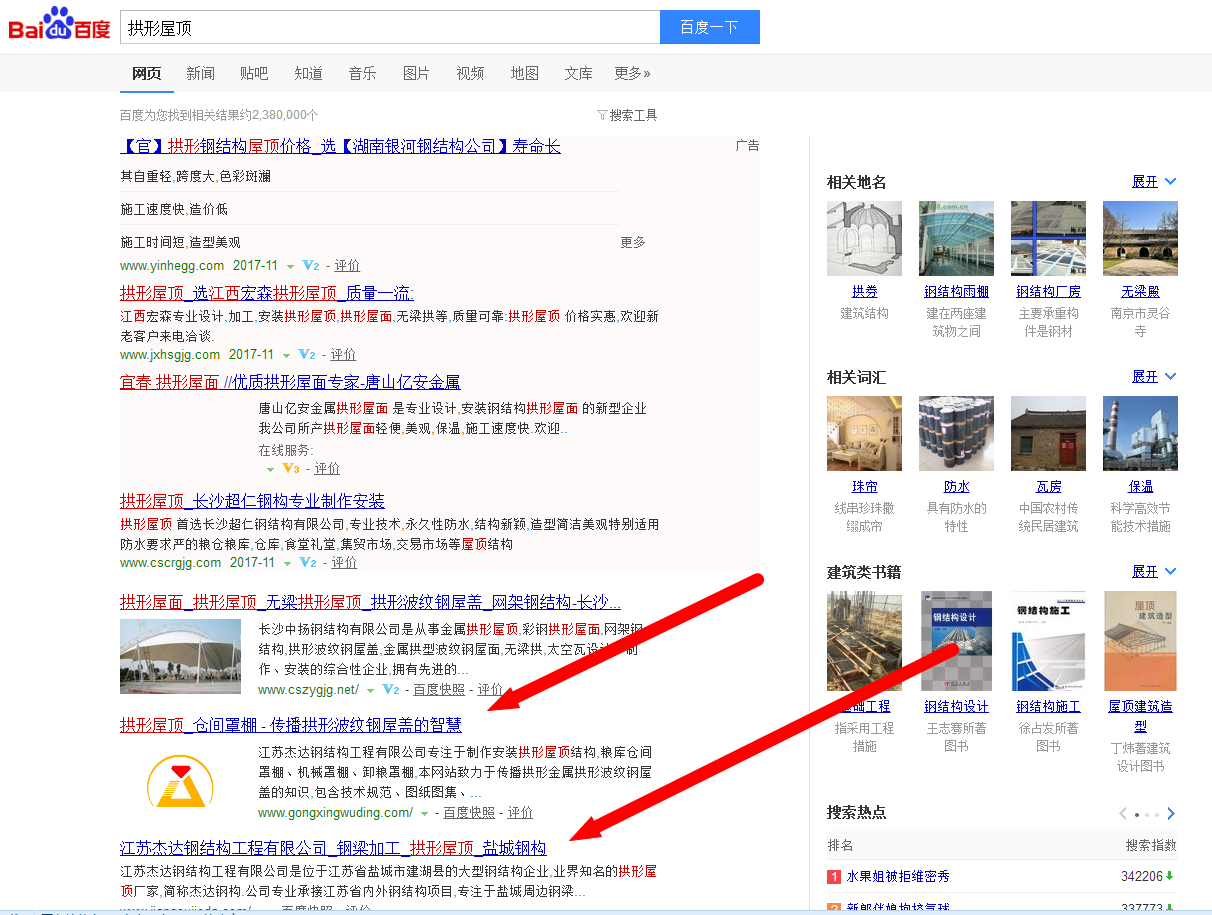This screenshot has height=915, width=1212.
Task: Select the 无梁殿 thumbnail image
Action: 1140,238
